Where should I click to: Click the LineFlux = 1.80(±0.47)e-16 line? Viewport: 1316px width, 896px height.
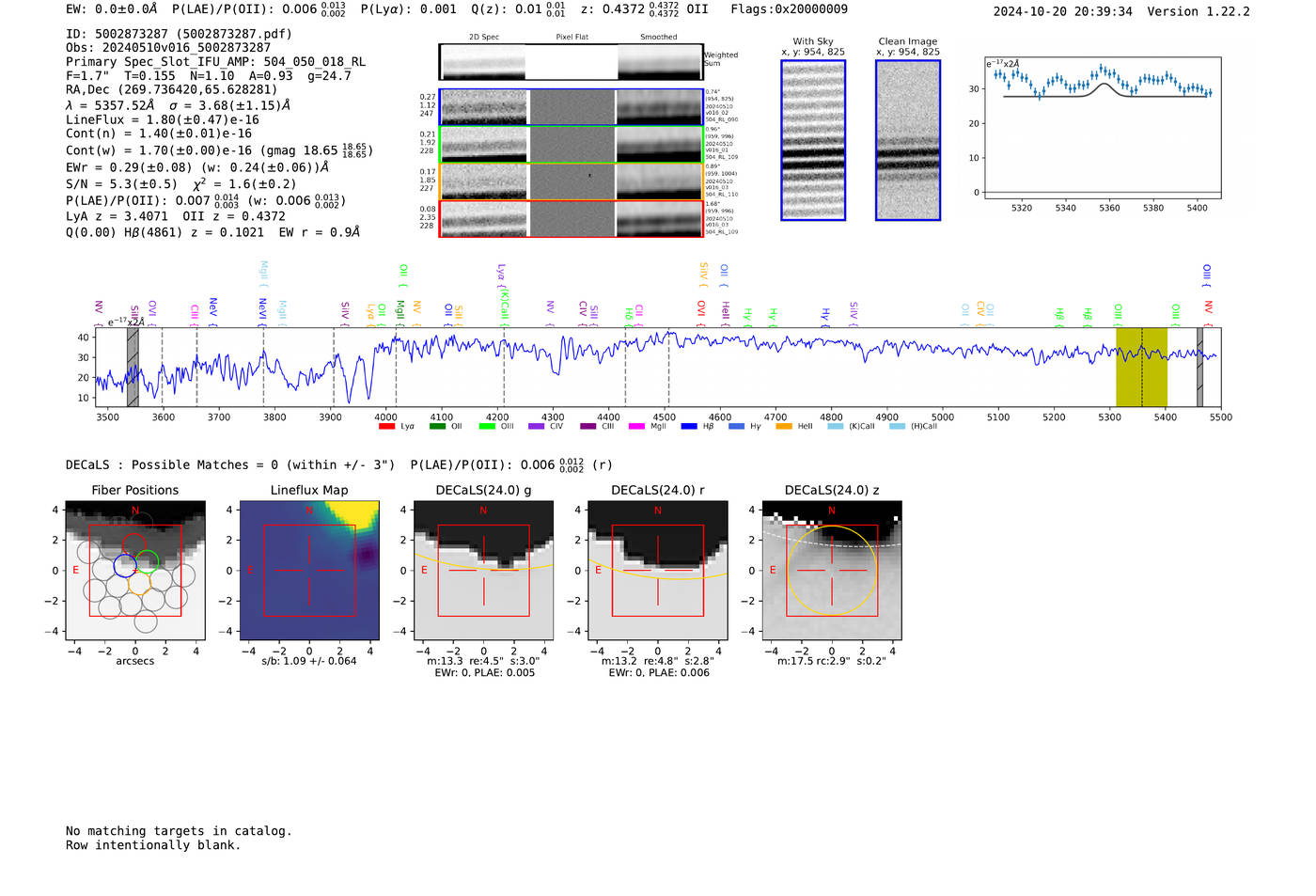pos(163,119)
